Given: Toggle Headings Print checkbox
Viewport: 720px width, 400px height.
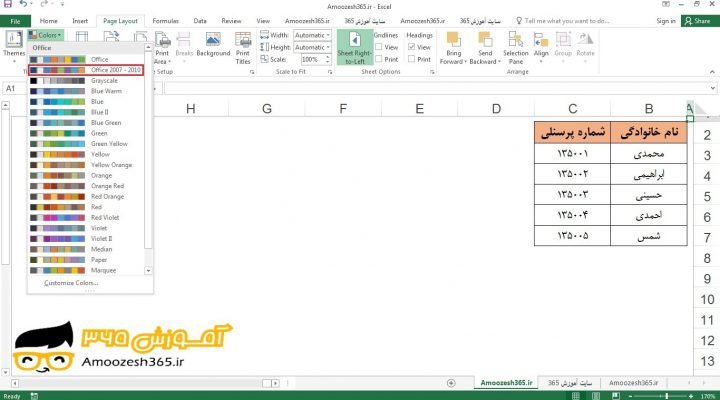Looking at the screenshot, I should tap(411, 59).
